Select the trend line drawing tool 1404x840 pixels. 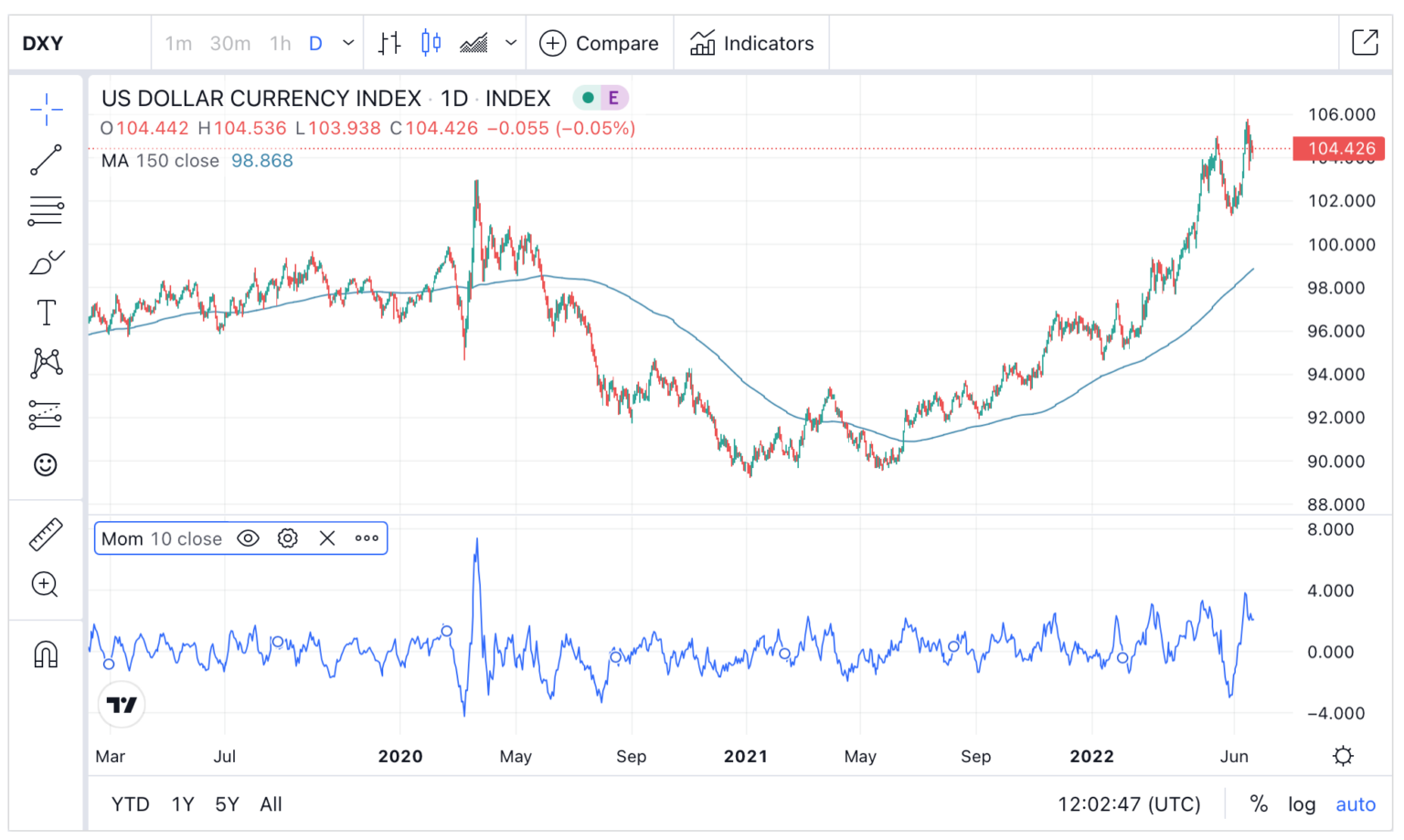pyautogui.click(x=45, y=161)
